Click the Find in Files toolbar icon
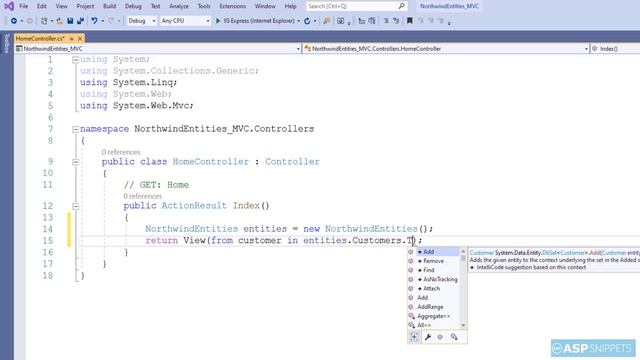640x360 pixels. [327, 21]
